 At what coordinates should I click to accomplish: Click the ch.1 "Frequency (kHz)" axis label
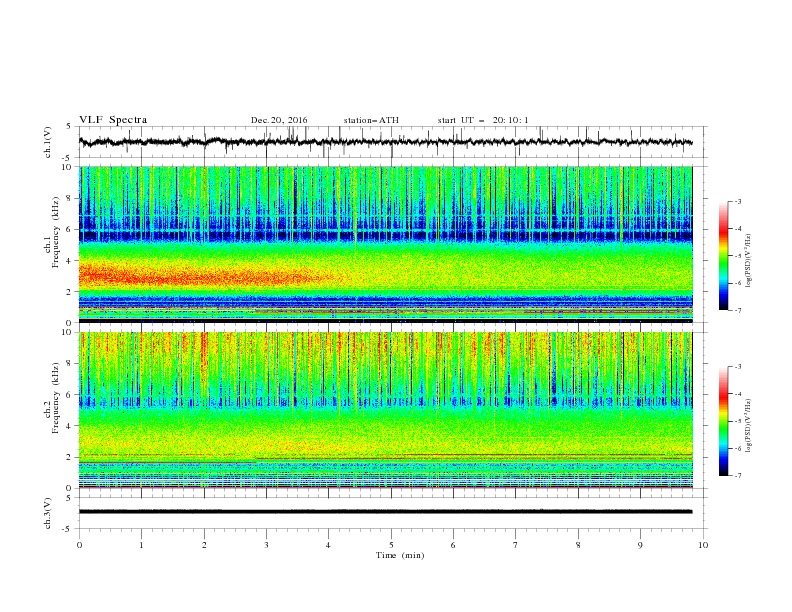pos(56,232)
